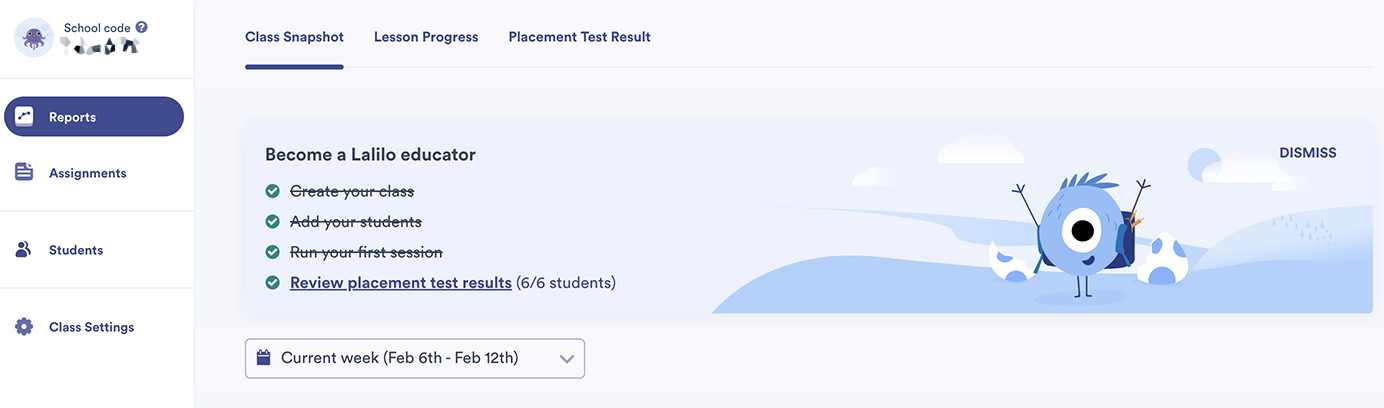Screen dimensions: 1384x408
Task: Open the School code help question icon
Action: (x=141, y=27)
